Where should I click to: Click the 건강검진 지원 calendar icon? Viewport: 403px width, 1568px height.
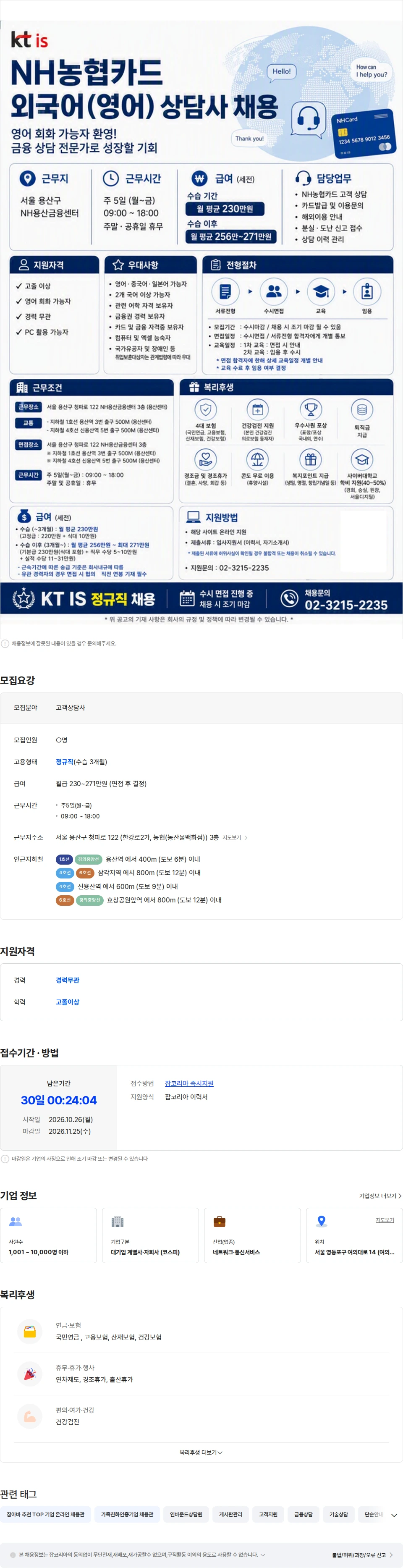click(x=257, y=409)
